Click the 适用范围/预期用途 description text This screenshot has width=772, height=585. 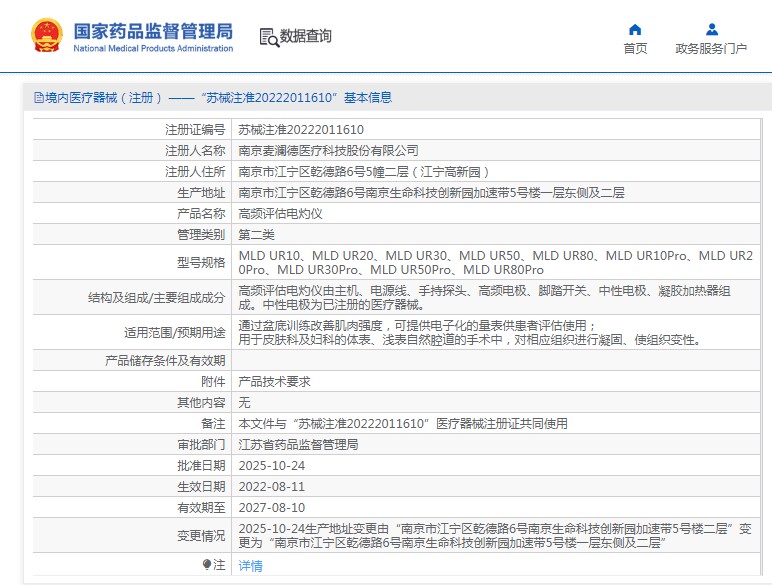pyautogui.click(x=470, y=332)
